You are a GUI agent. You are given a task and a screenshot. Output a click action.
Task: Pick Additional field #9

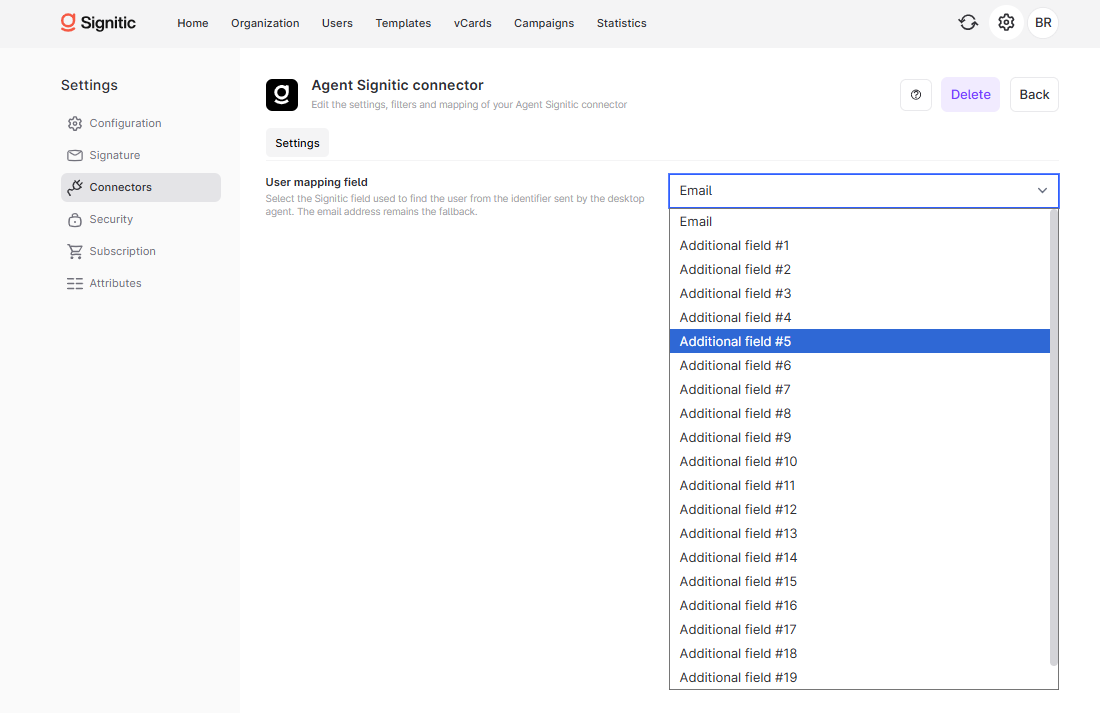coord(859,437)
